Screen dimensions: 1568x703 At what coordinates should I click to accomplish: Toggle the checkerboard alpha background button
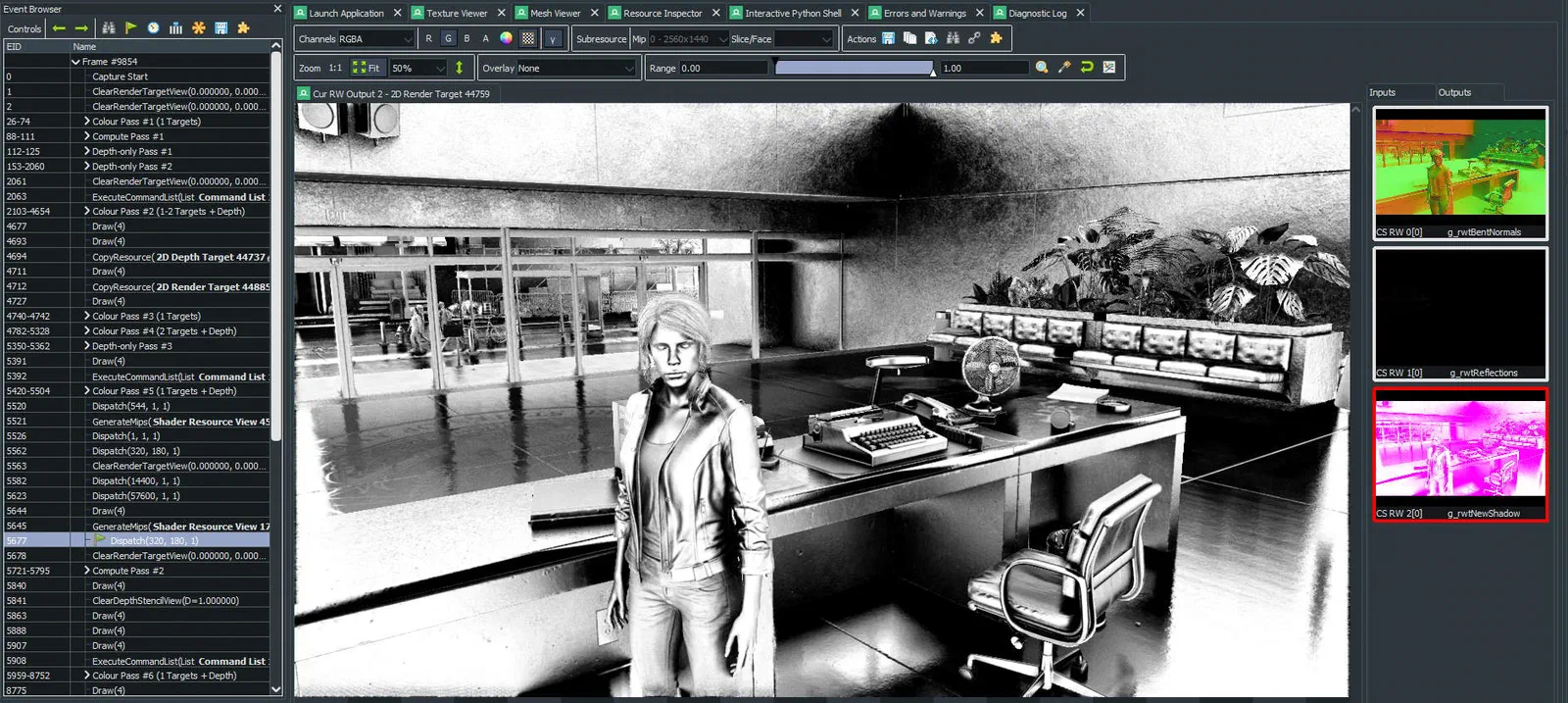click(528, 38)
